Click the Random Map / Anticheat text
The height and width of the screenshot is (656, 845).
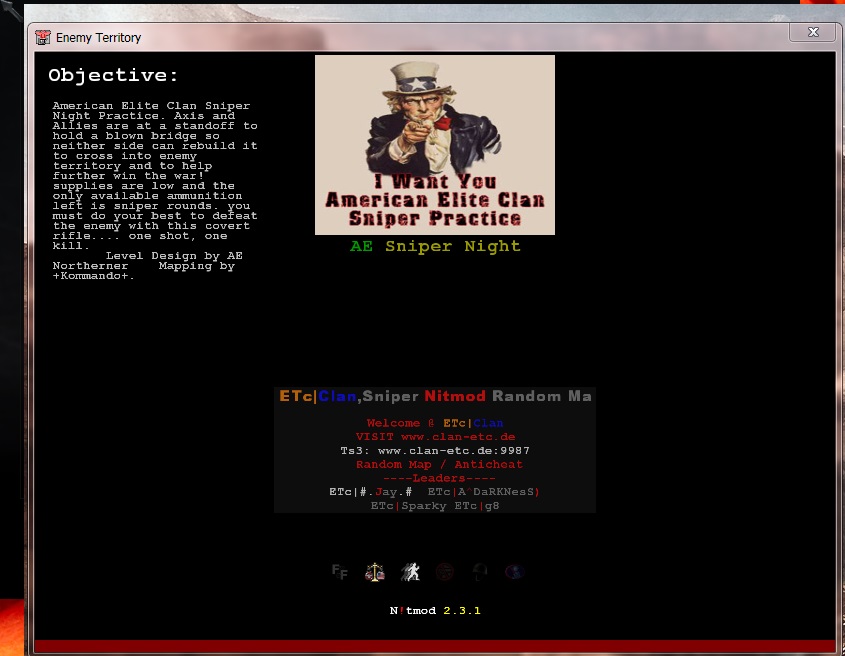(439, 464)
